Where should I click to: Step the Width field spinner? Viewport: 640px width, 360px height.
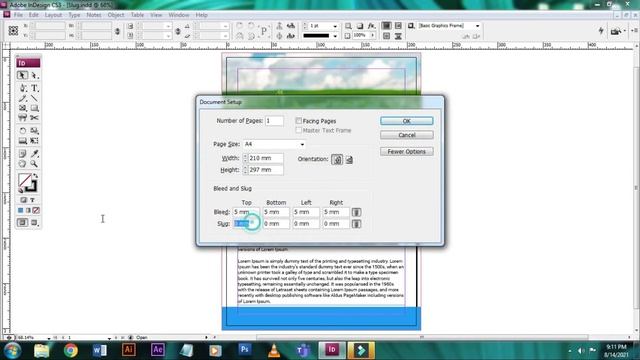point(245,158)
